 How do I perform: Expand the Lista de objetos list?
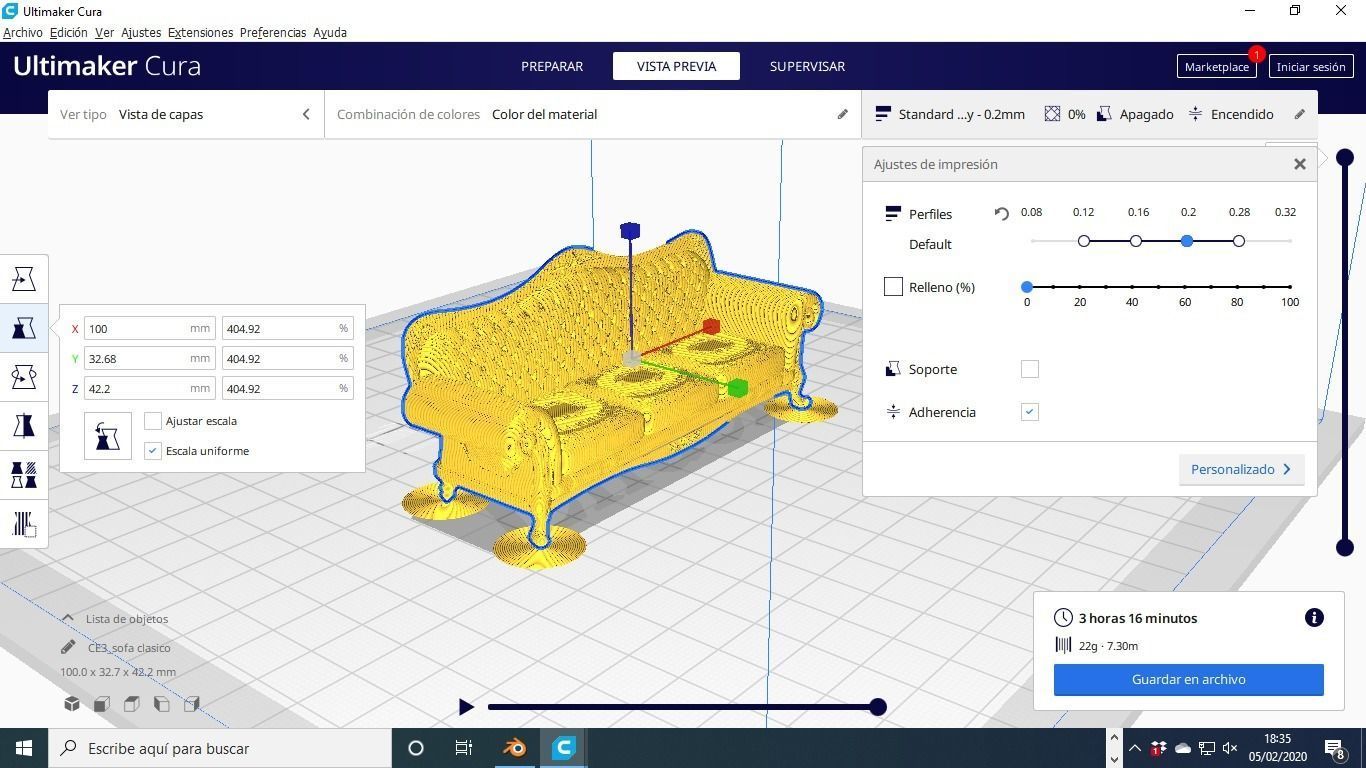coord(113,619)
